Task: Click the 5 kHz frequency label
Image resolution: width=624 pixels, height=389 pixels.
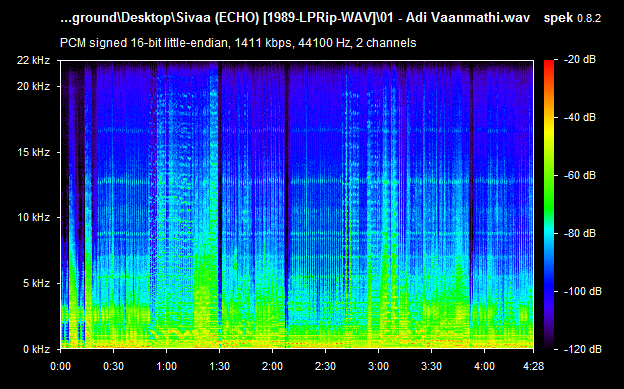Action: pyautogui.click(x=36, y=283)
